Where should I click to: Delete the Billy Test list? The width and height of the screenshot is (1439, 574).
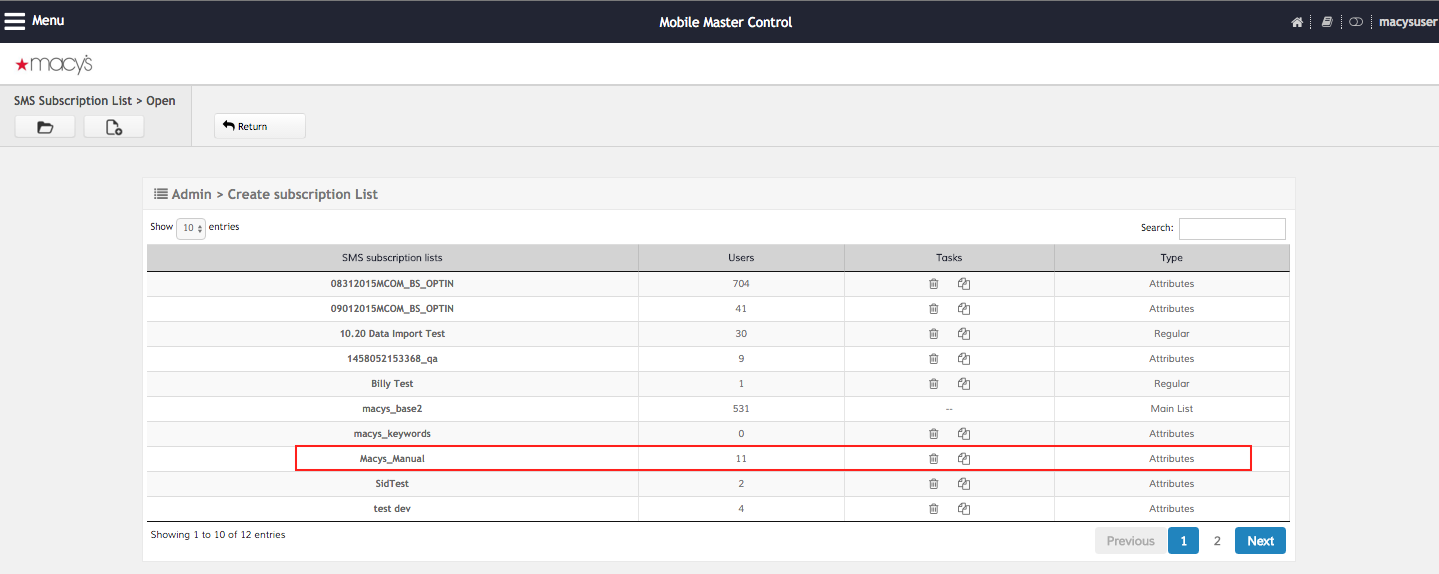933,384
